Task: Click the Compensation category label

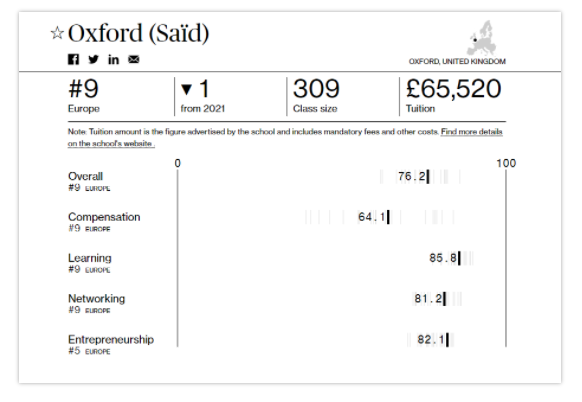Action: pyautogui.click(x=104, y=217)
